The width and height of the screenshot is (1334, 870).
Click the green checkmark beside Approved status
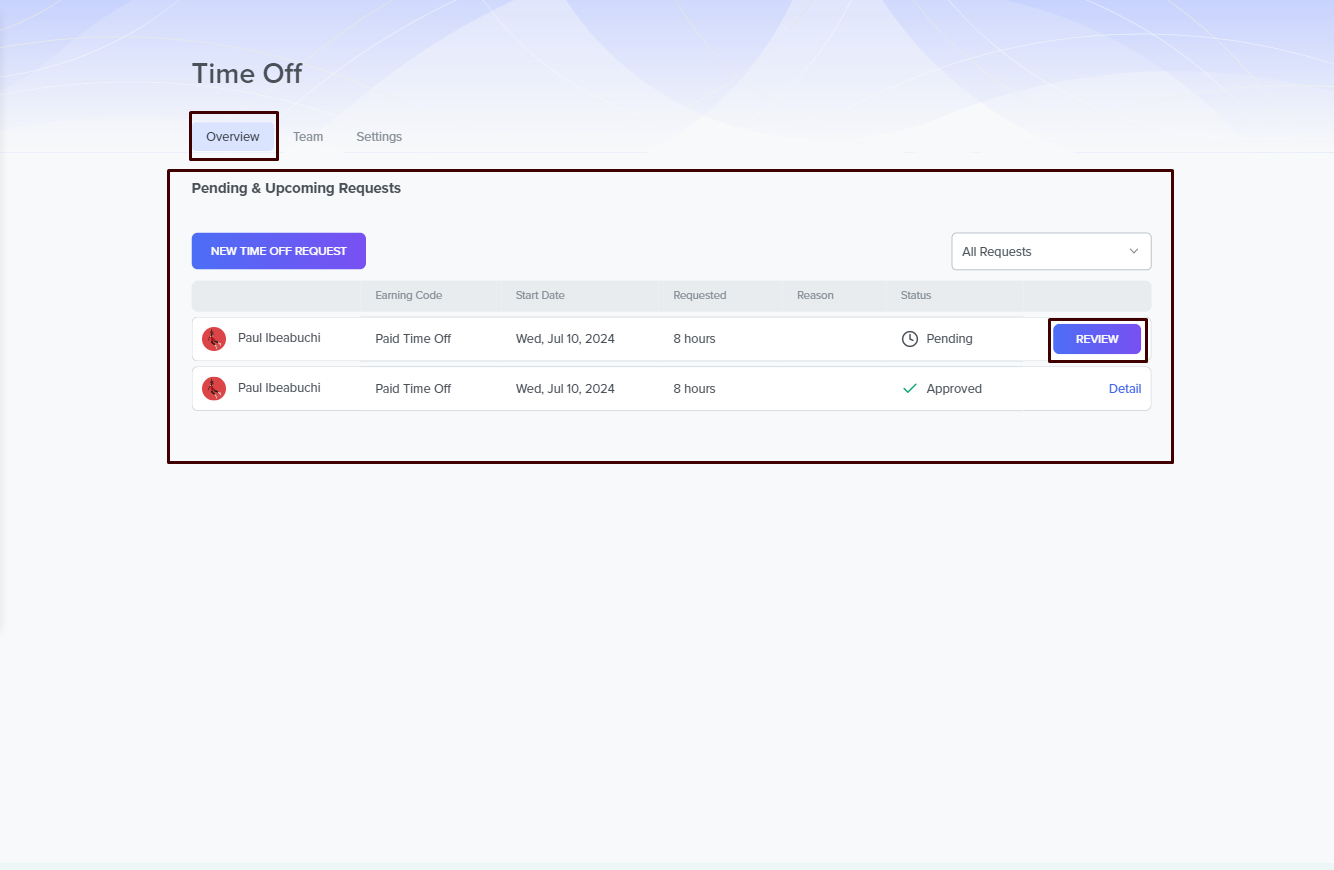[909, 389]
